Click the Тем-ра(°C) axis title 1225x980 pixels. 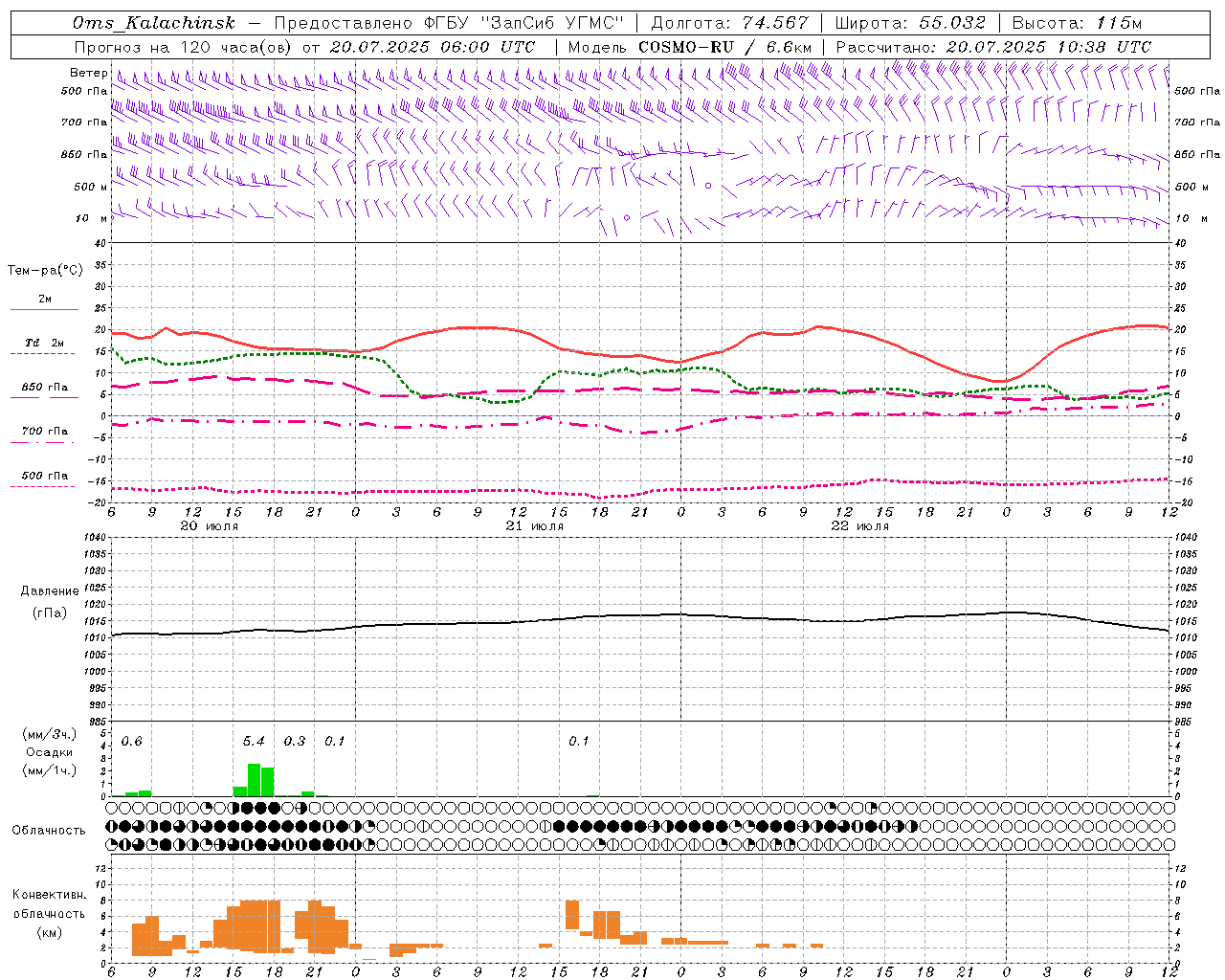click(45, 271)
